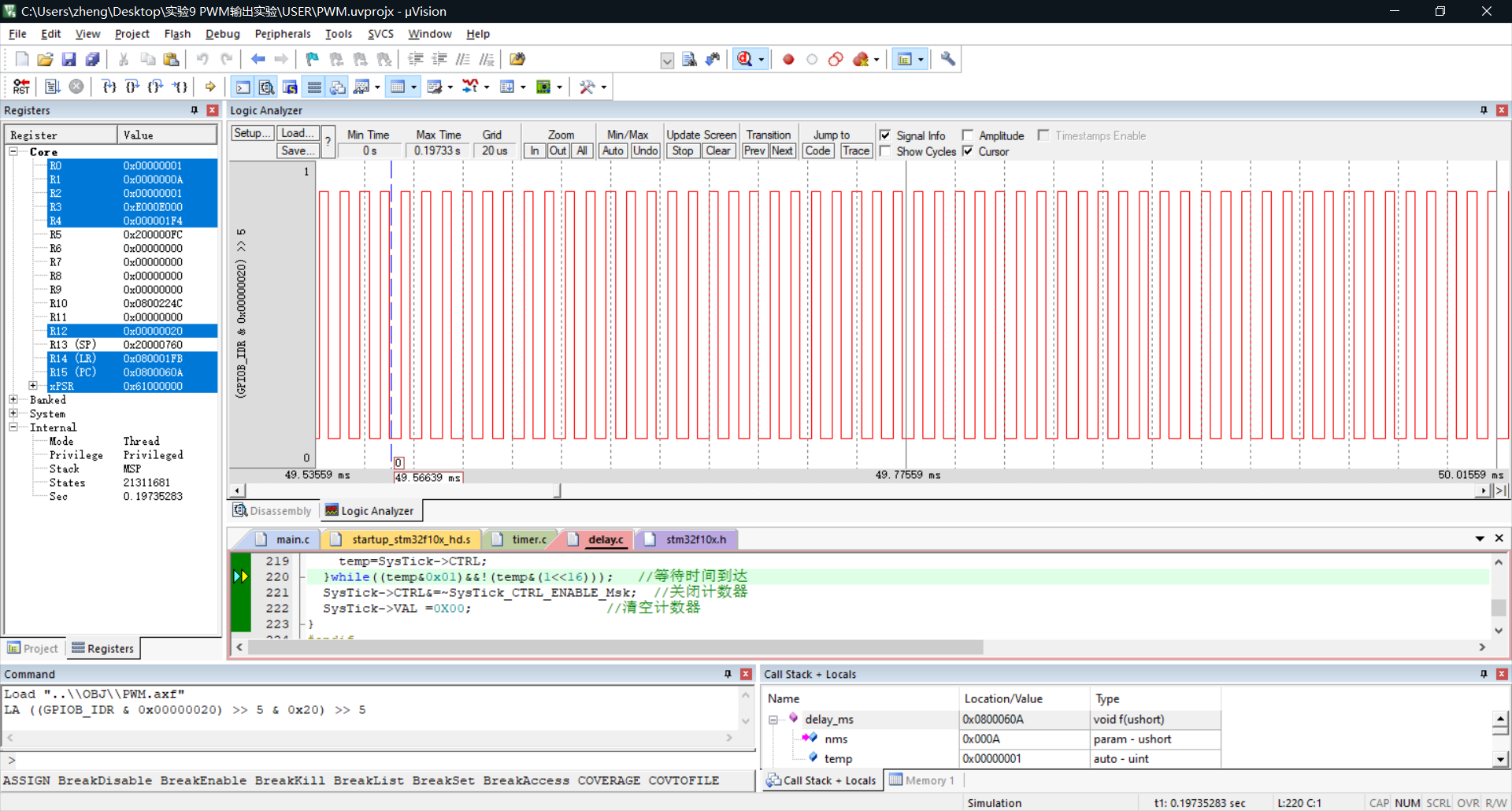The height and width of the screenshot is (811, 1512).
Task: Toggle the Call Stack Window icon
Action: pos(338,87)
